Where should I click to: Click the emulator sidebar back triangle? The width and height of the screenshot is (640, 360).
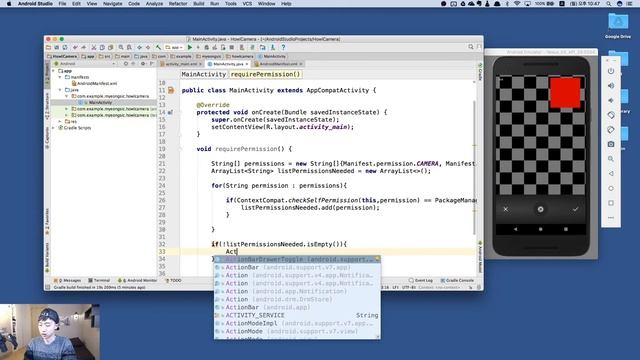click(611, 173)
